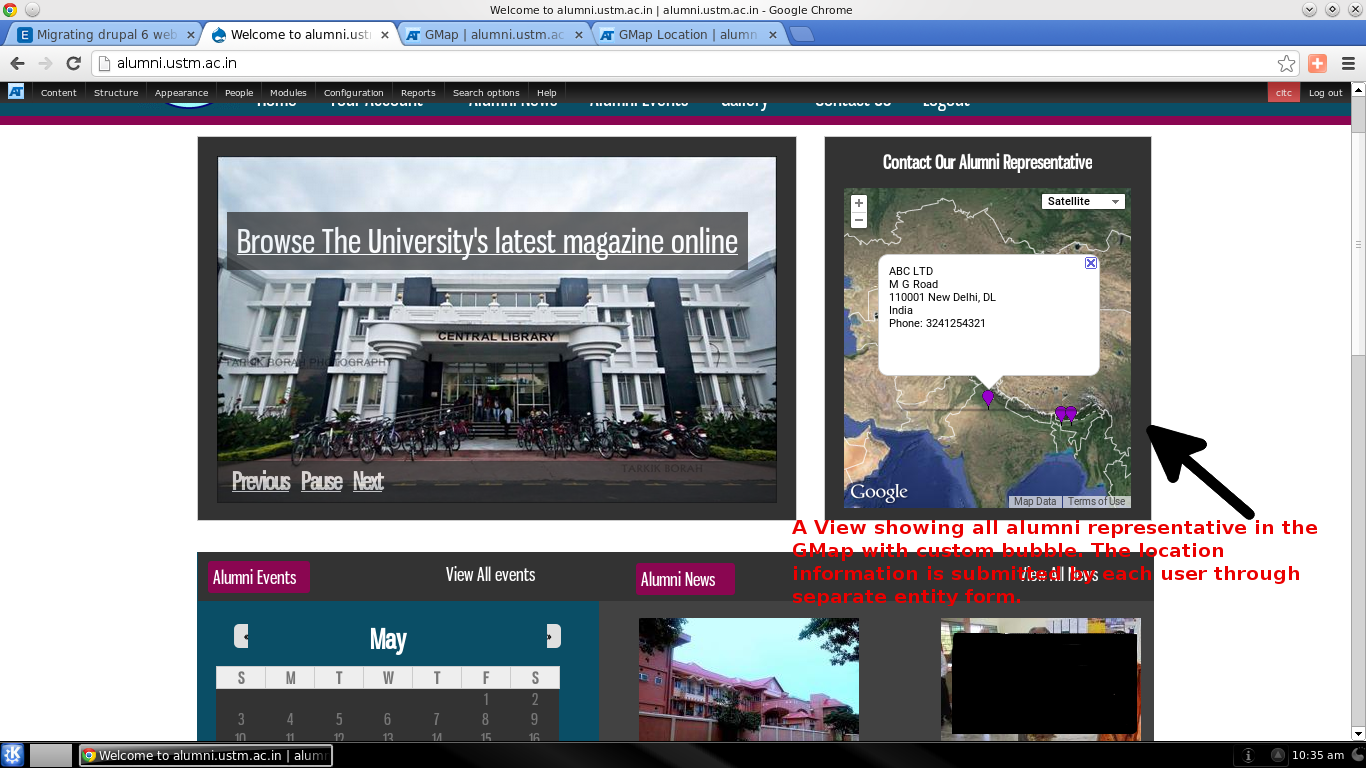Pause the slideshow
Viewport: 1366px width, 768px height.
pos(322,482)
